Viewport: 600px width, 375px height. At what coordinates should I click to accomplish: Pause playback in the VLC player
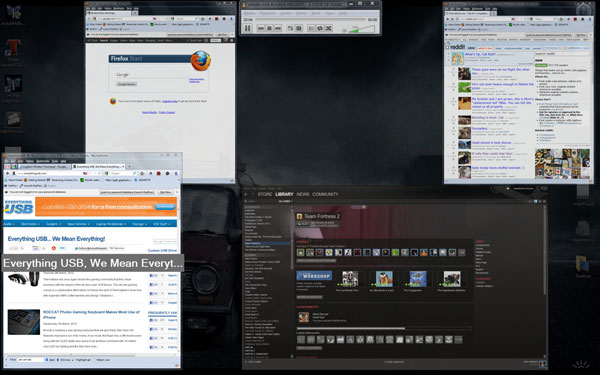(248, 28)
